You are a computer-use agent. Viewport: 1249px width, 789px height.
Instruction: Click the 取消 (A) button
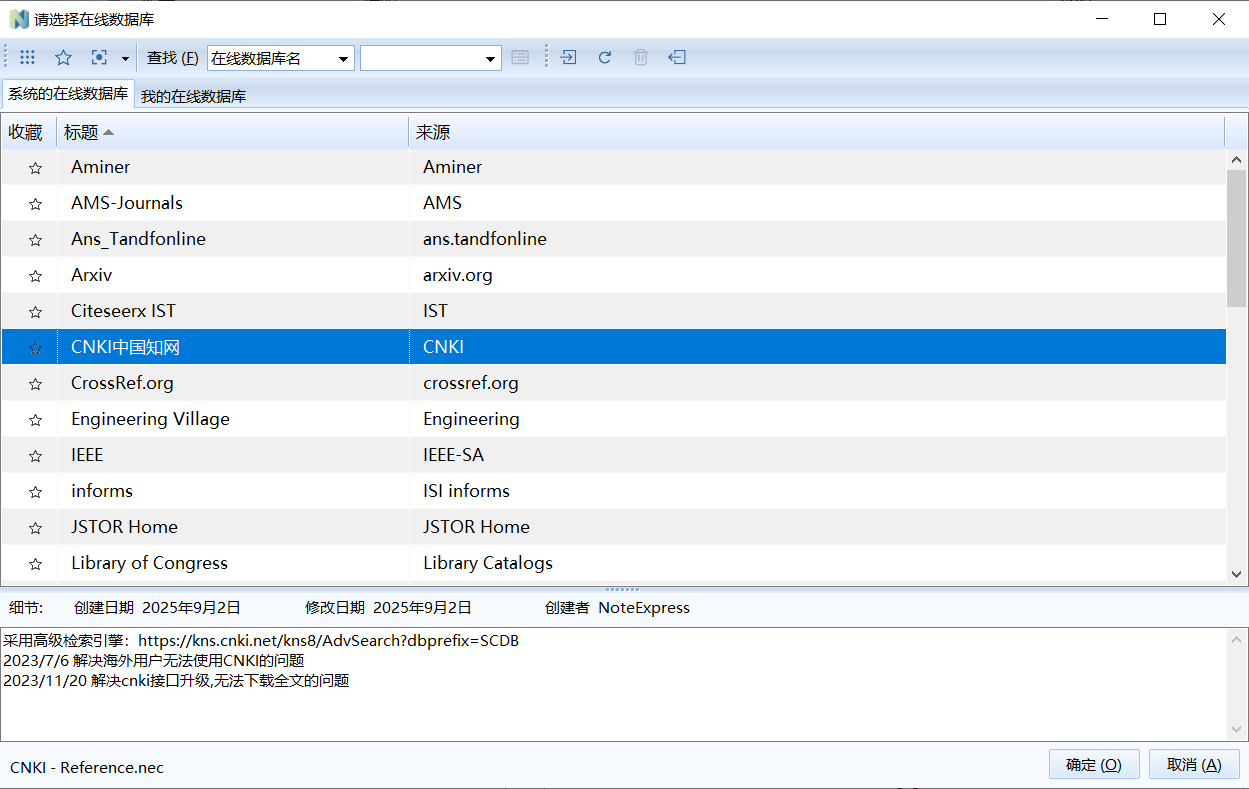click(1194, 765)
